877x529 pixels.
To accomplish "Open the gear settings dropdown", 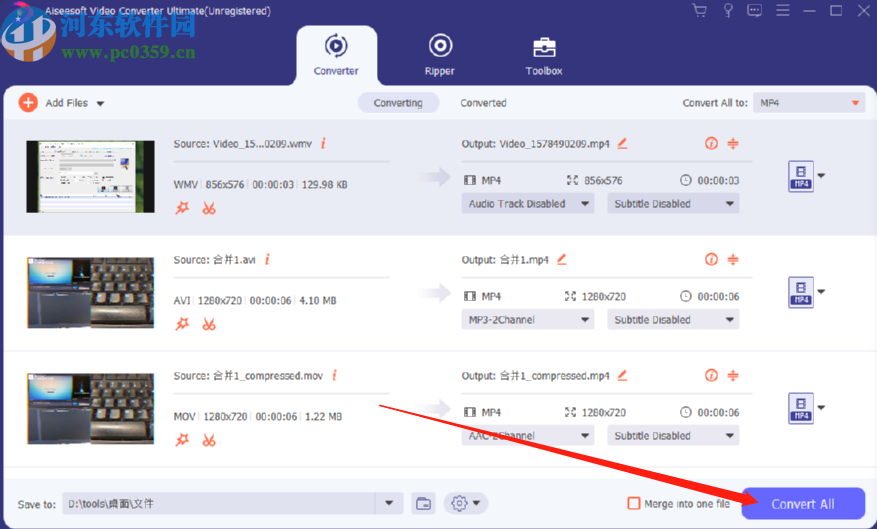I will [x=466, y=503].
